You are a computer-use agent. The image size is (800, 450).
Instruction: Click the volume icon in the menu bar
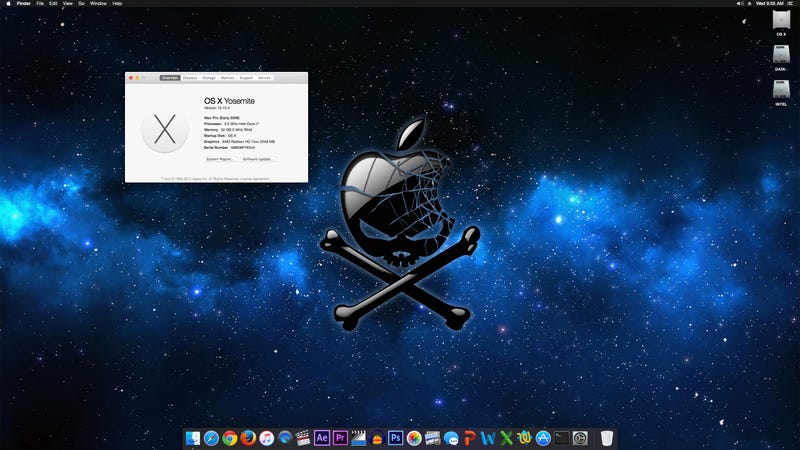pyautogui.click(x=739, y=3)
